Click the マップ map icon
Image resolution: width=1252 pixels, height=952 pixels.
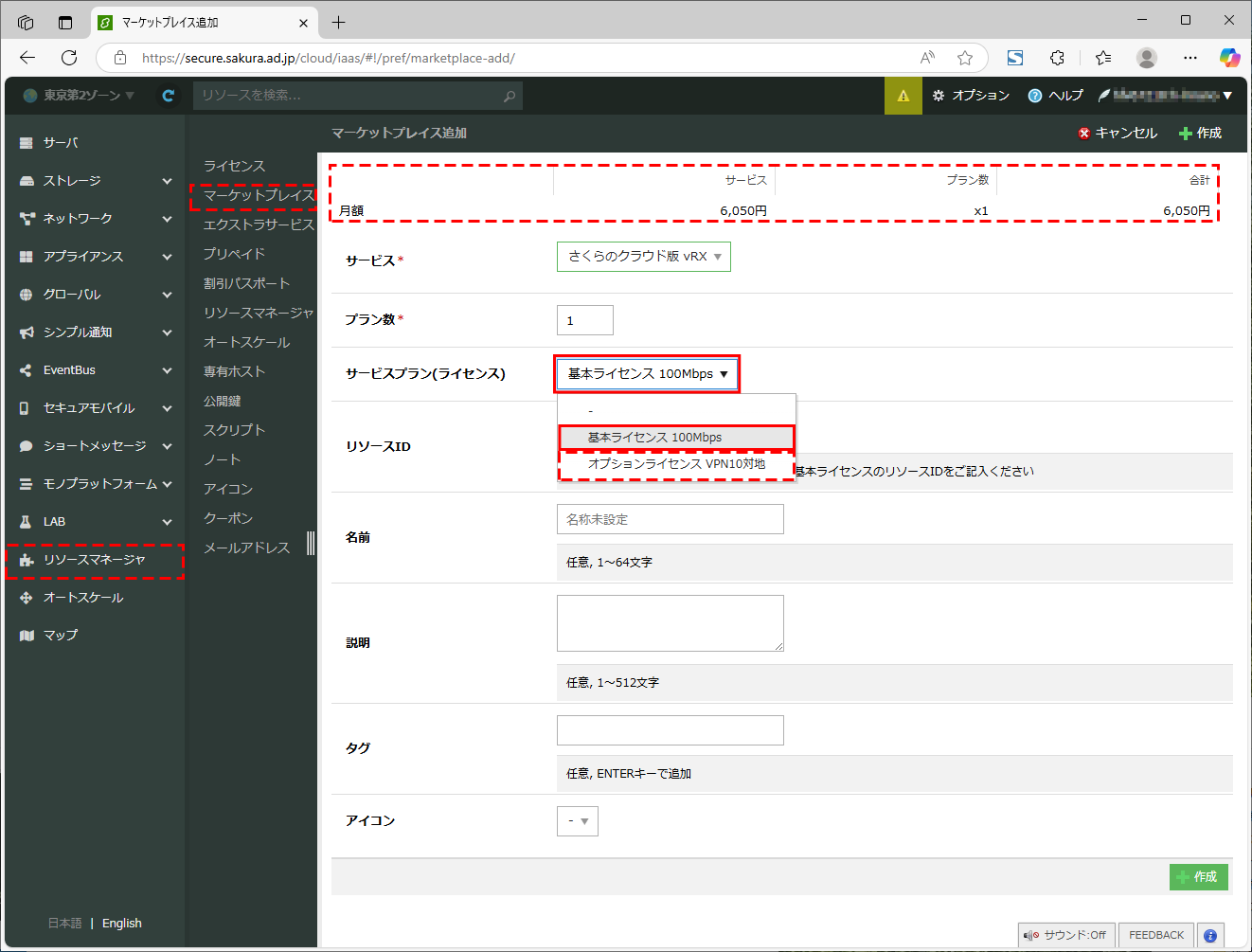pyautogui.click(x=27, y=636)
